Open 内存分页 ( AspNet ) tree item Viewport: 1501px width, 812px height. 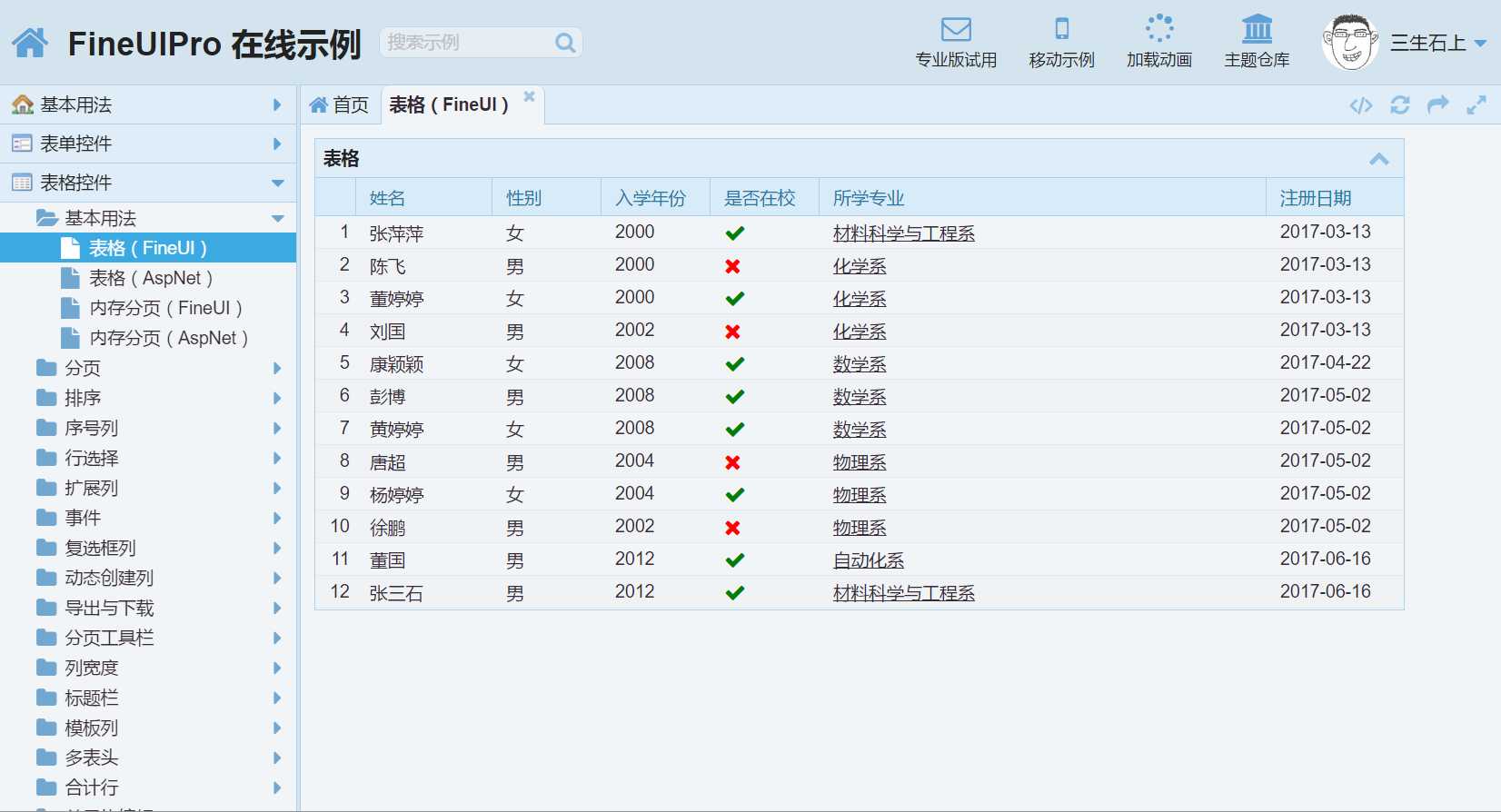[148, 338]
